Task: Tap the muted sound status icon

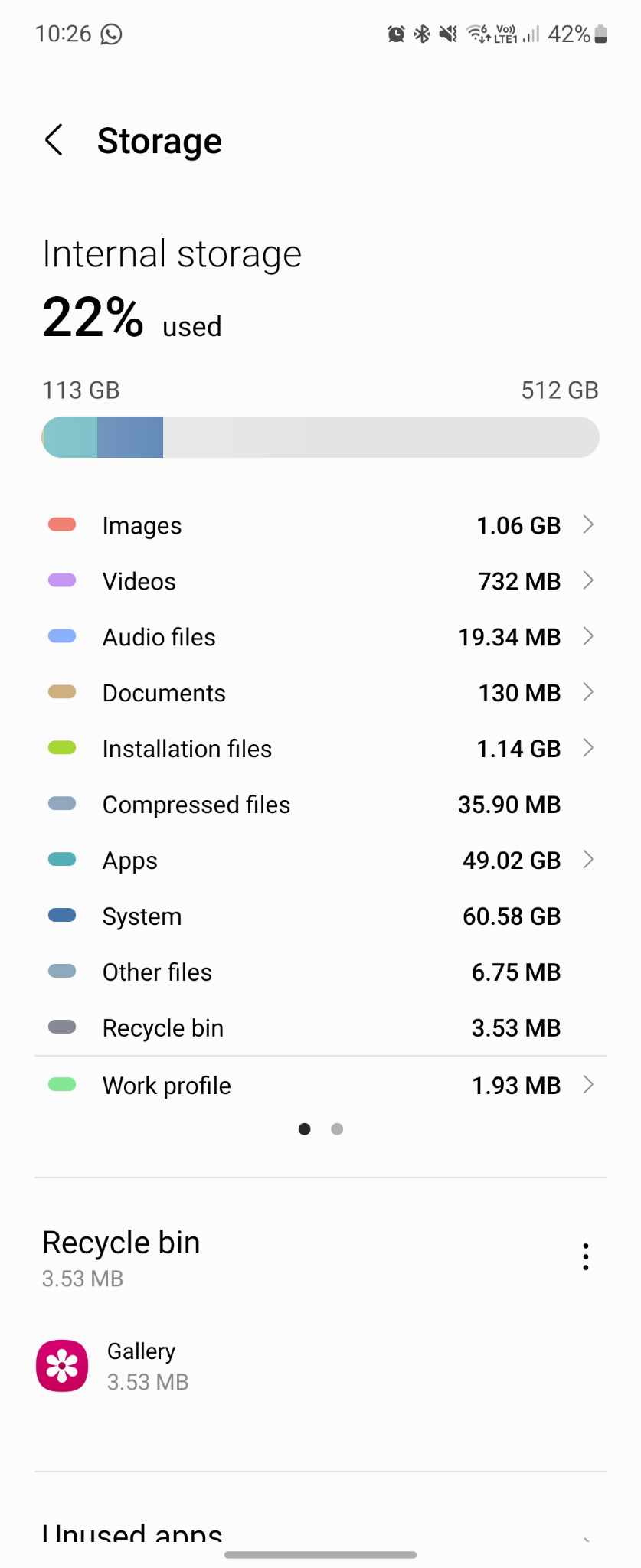Action: pyautogui.click(x=448, y=34)
